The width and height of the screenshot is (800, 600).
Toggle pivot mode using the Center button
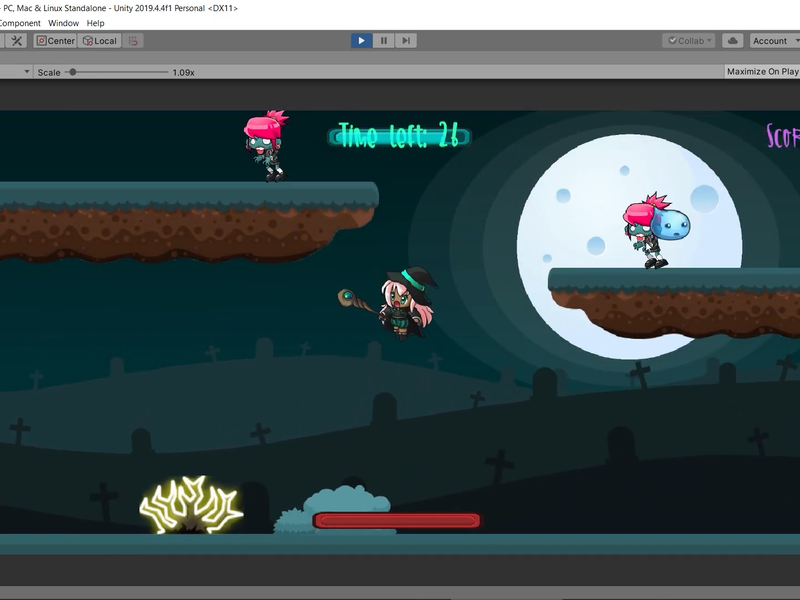click(x=55, y=41)
